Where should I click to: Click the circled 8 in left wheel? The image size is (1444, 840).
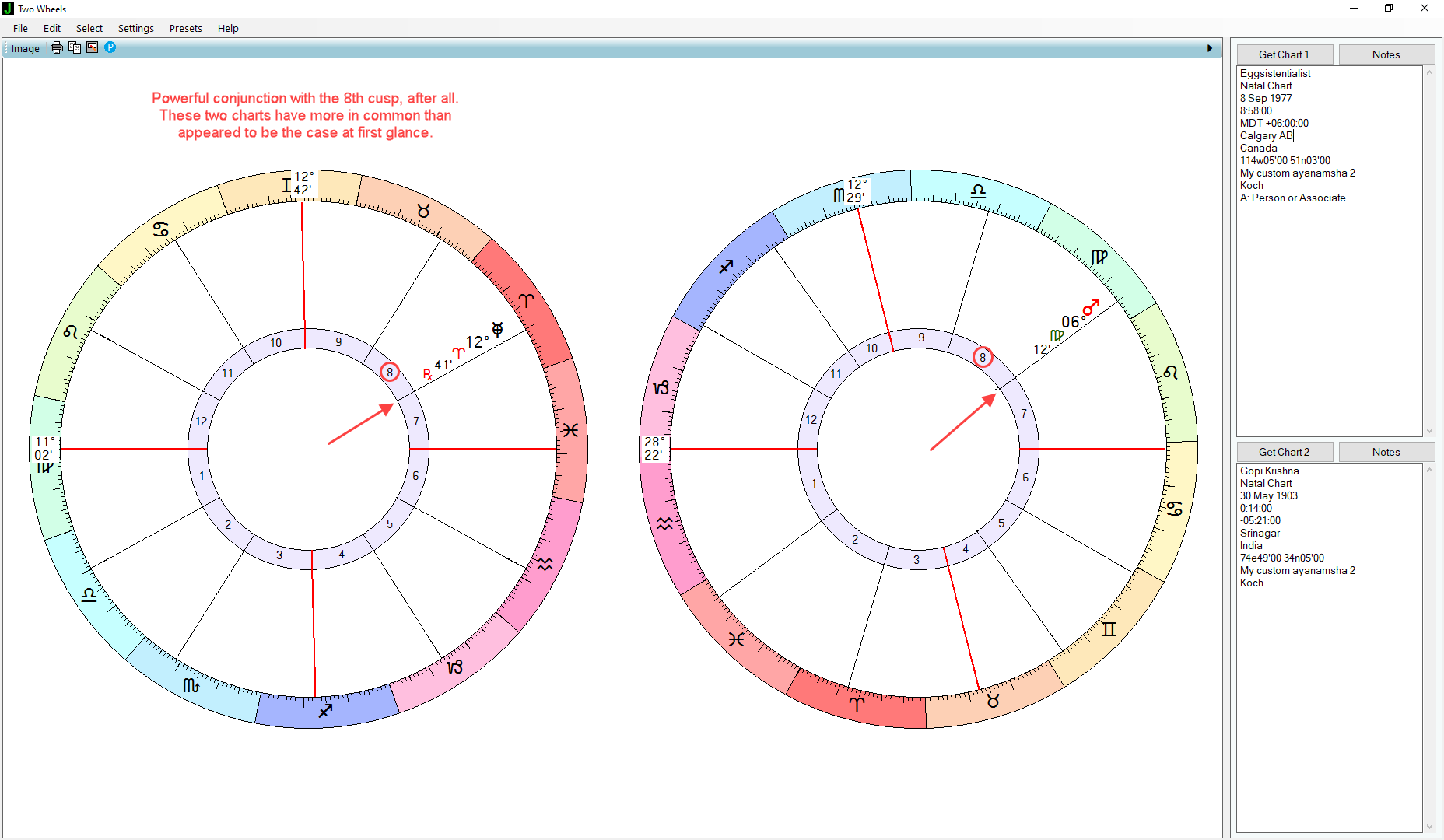[x=390, y=372]
